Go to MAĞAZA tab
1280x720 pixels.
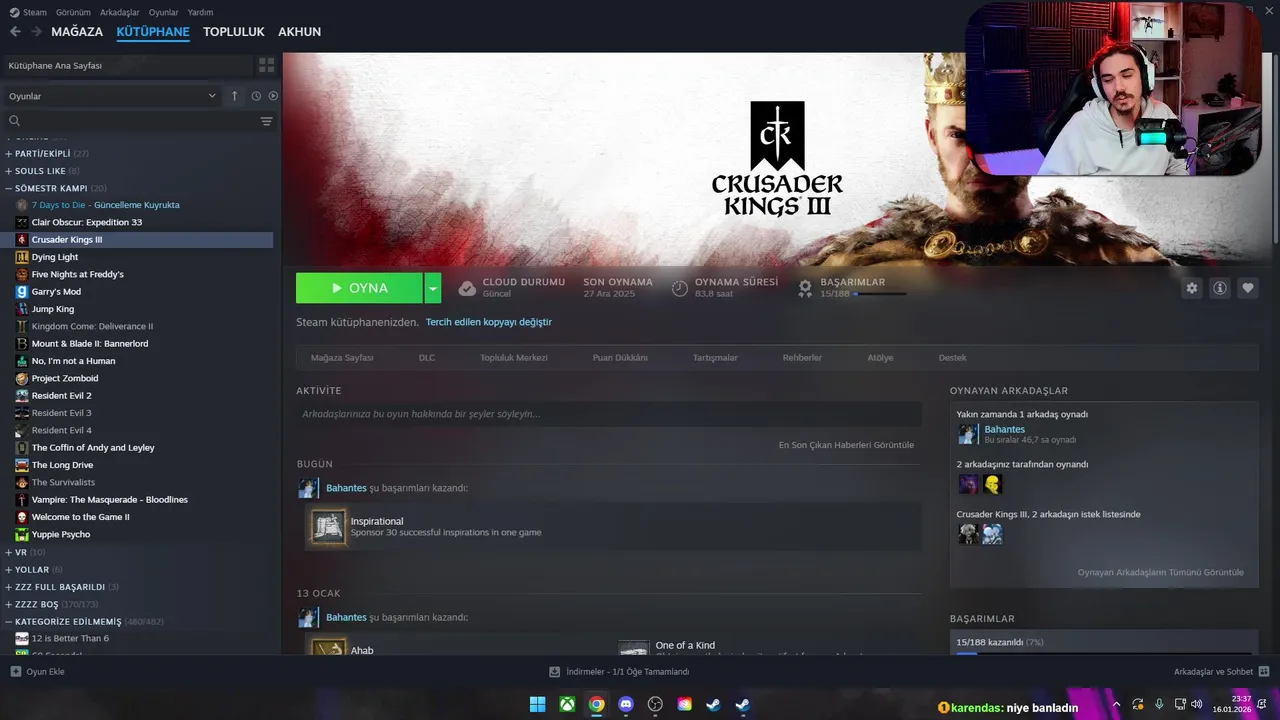77,32
